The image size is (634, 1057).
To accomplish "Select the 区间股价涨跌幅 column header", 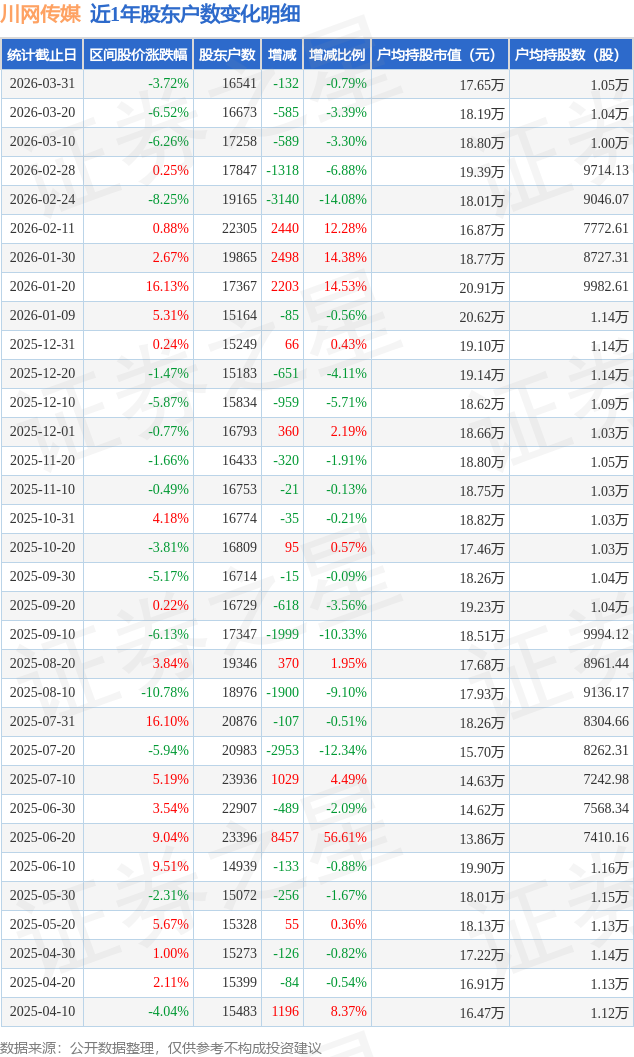I will pyautogui.click(x=138, y=55).
